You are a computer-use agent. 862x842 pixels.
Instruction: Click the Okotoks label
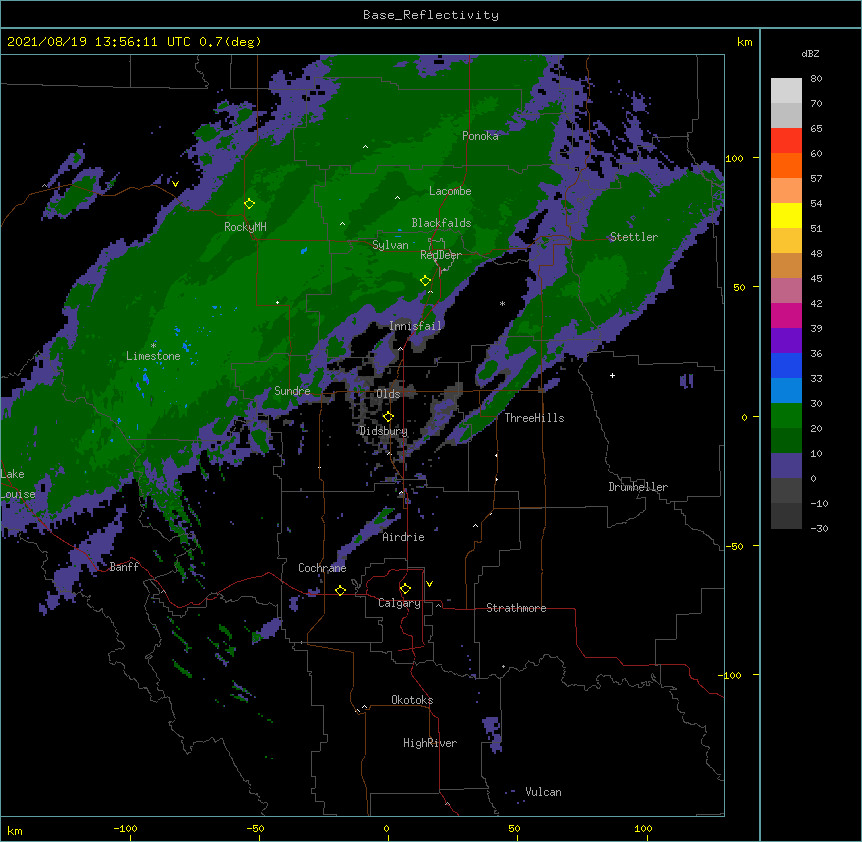click(412, 700)
